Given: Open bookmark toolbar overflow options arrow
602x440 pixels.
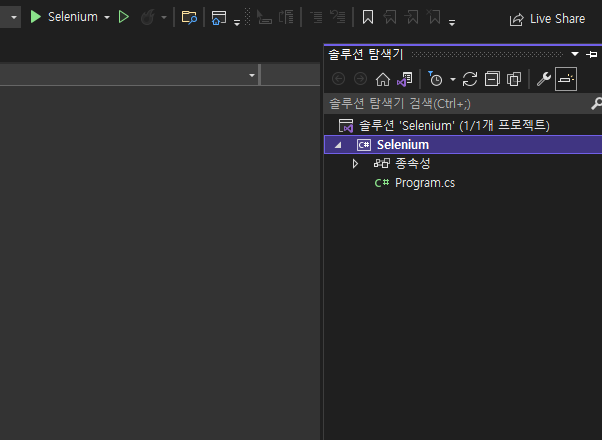Looking at the screenshot, I should click(452, 23).
